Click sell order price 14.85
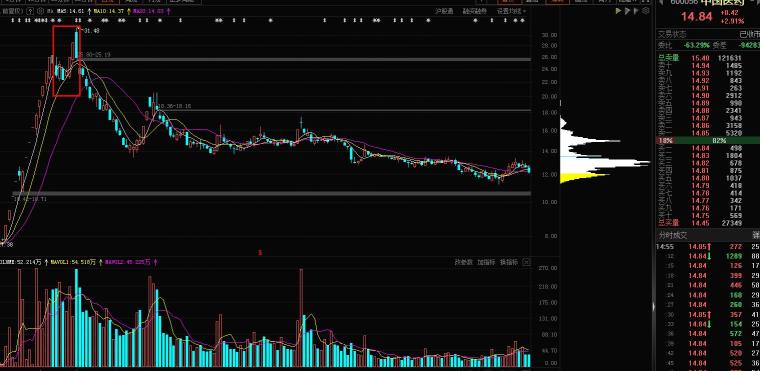The width and height of the screenshot is (760, 371). click(701, 133)
